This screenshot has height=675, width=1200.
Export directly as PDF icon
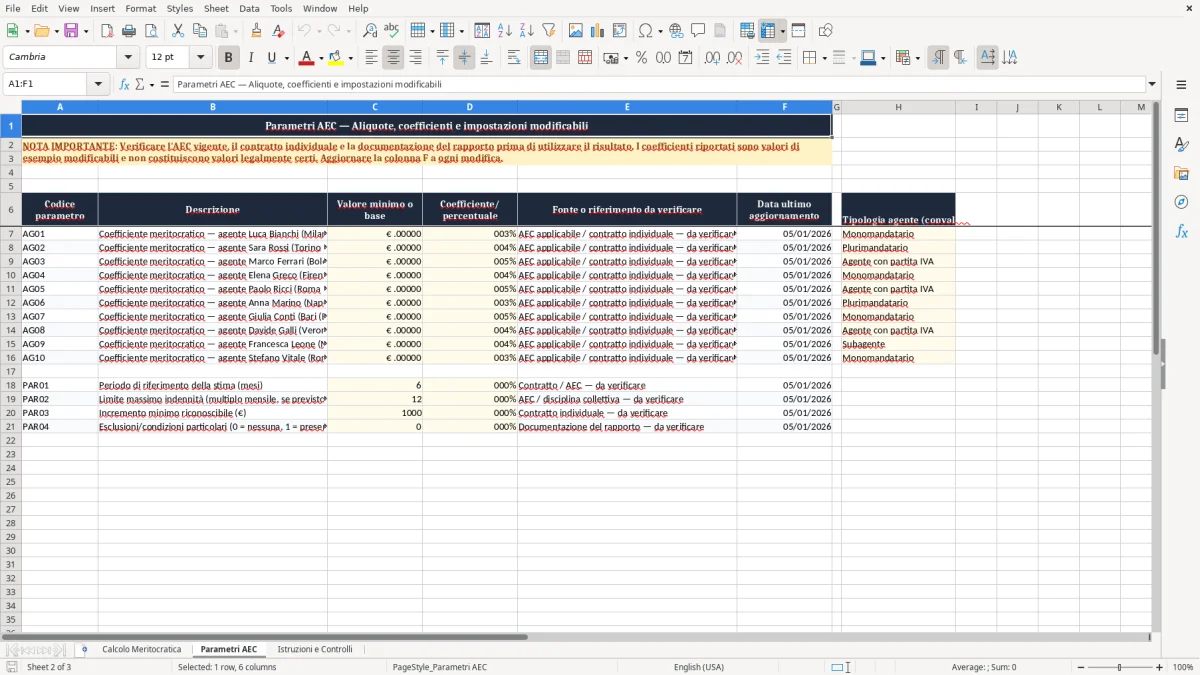pos(107,31)
